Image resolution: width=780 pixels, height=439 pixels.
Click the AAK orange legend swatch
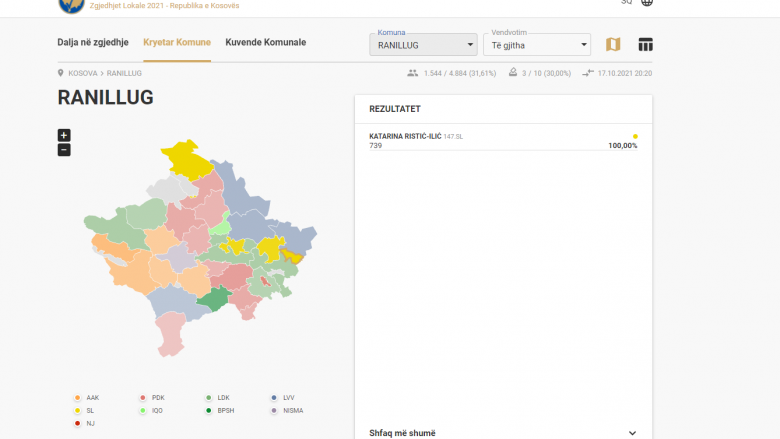pos(78,397)
